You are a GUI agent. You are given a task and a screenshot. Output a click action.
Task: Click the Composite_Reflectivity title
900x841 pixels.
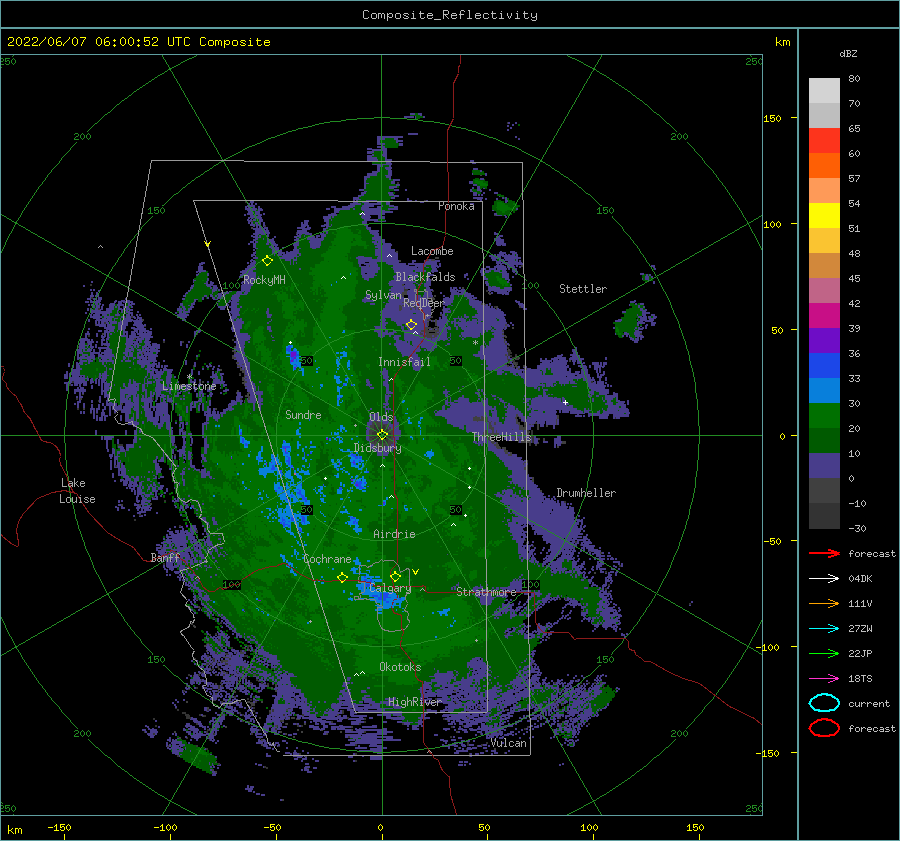450,15
